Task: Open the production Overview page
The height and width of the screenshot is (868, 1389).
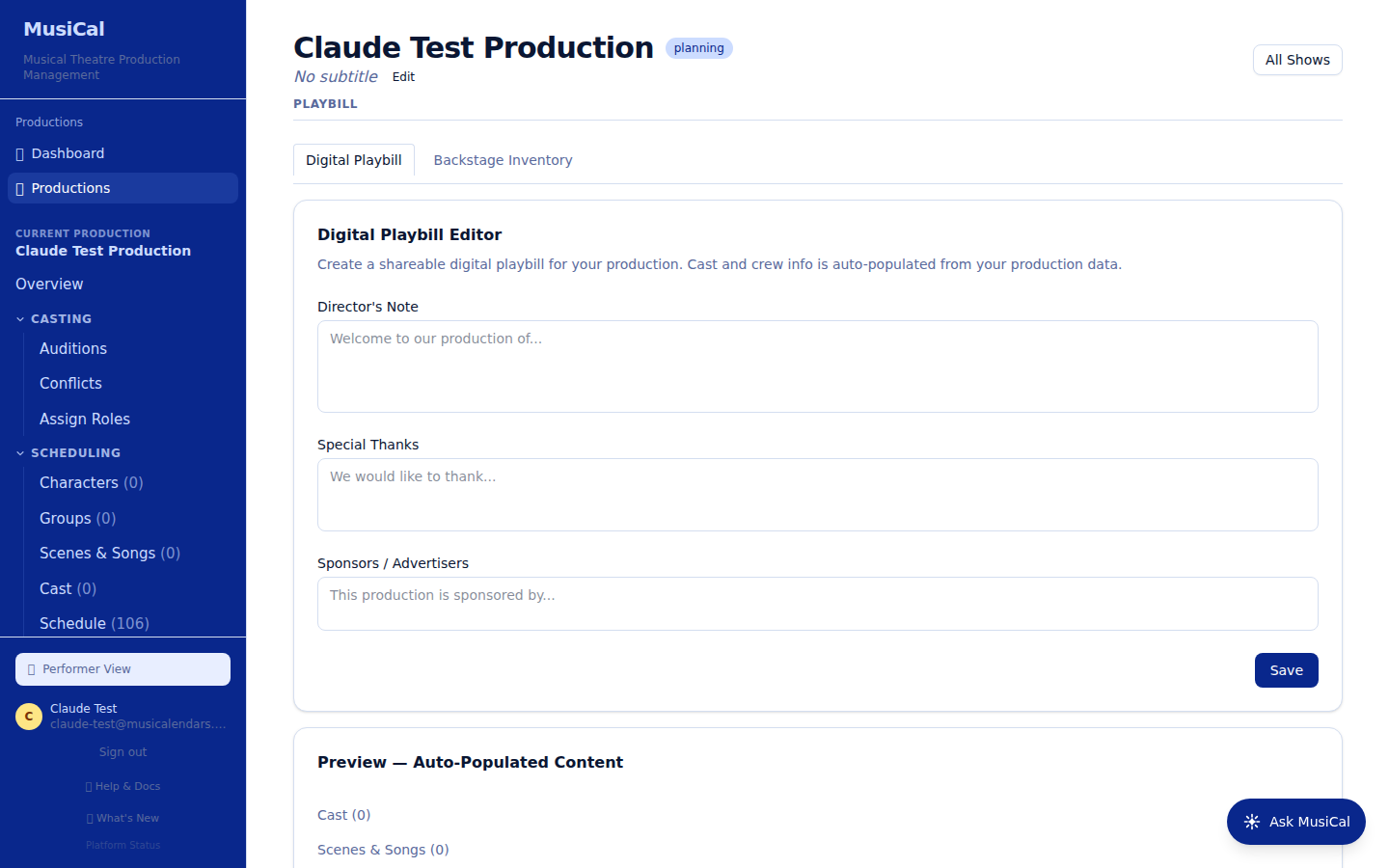Action: coord(49,285)
